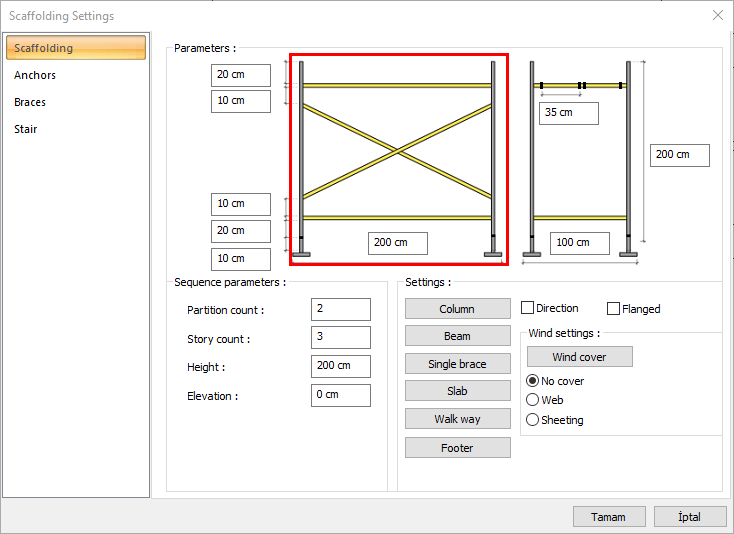Click the Partition count input field
Viewport: 734px width, 534px height.
coord(340,310)
